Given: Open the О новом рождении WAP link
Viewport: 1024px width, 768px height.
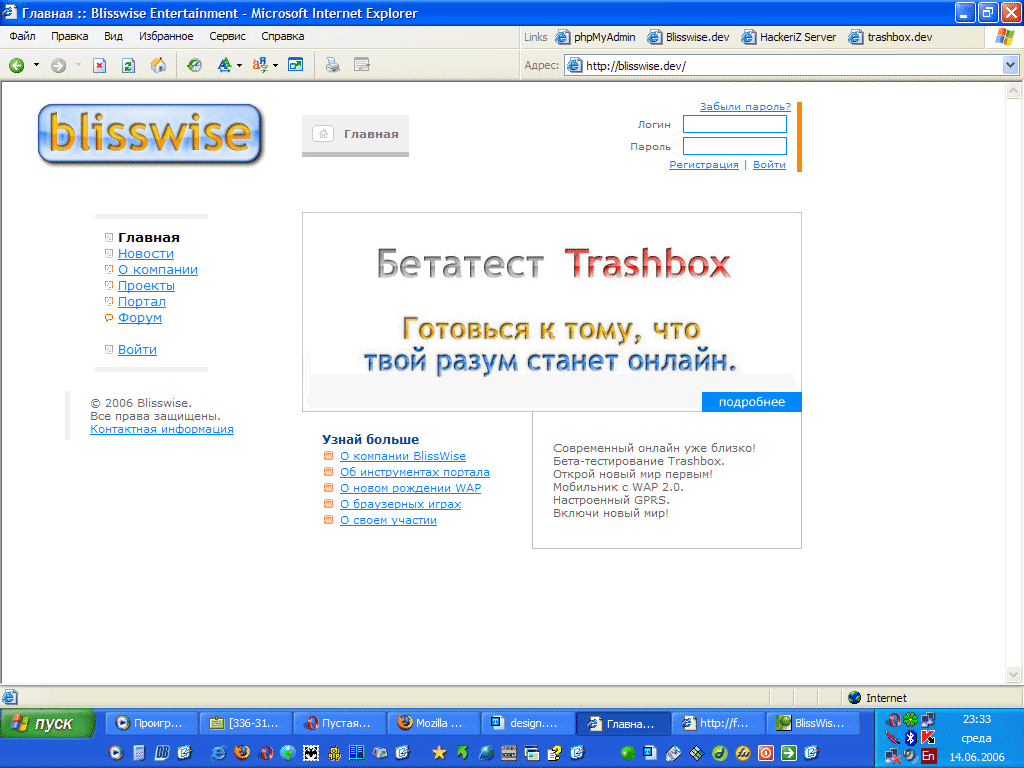Looking at the screenshot, I should (410, 488).
